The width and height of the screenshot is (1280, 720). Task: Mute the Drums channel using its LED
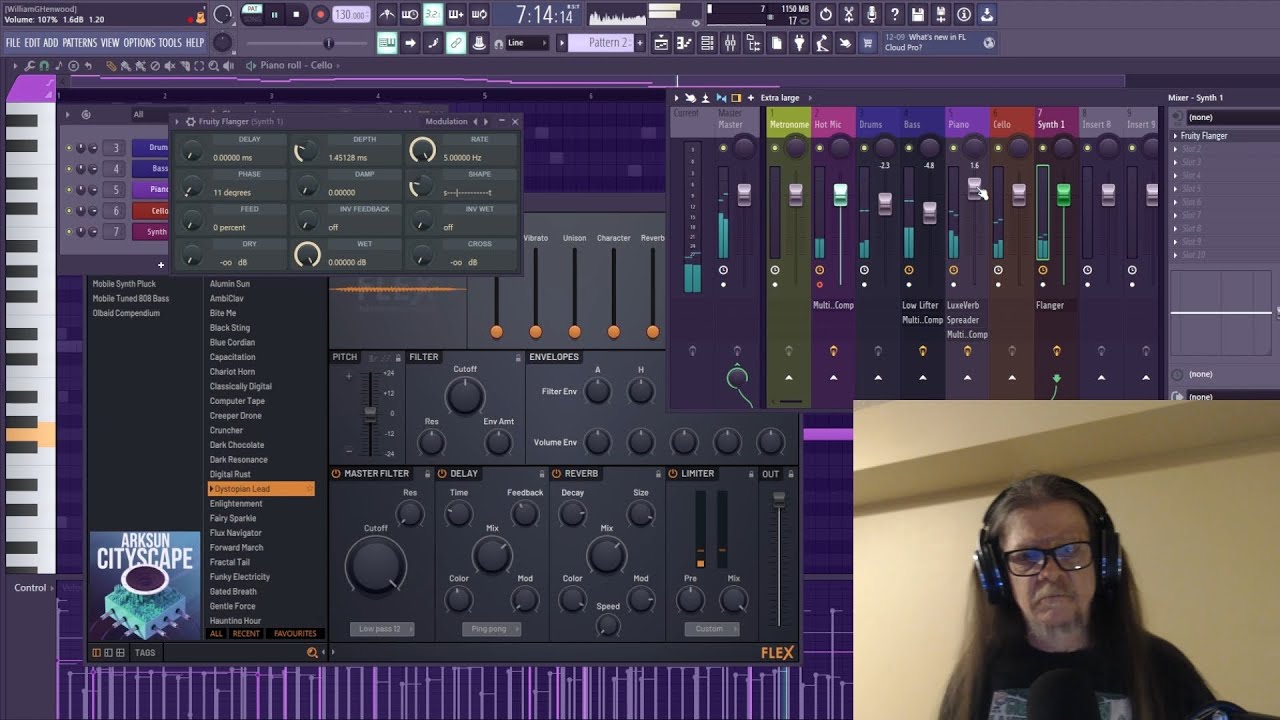click(69, 148)
